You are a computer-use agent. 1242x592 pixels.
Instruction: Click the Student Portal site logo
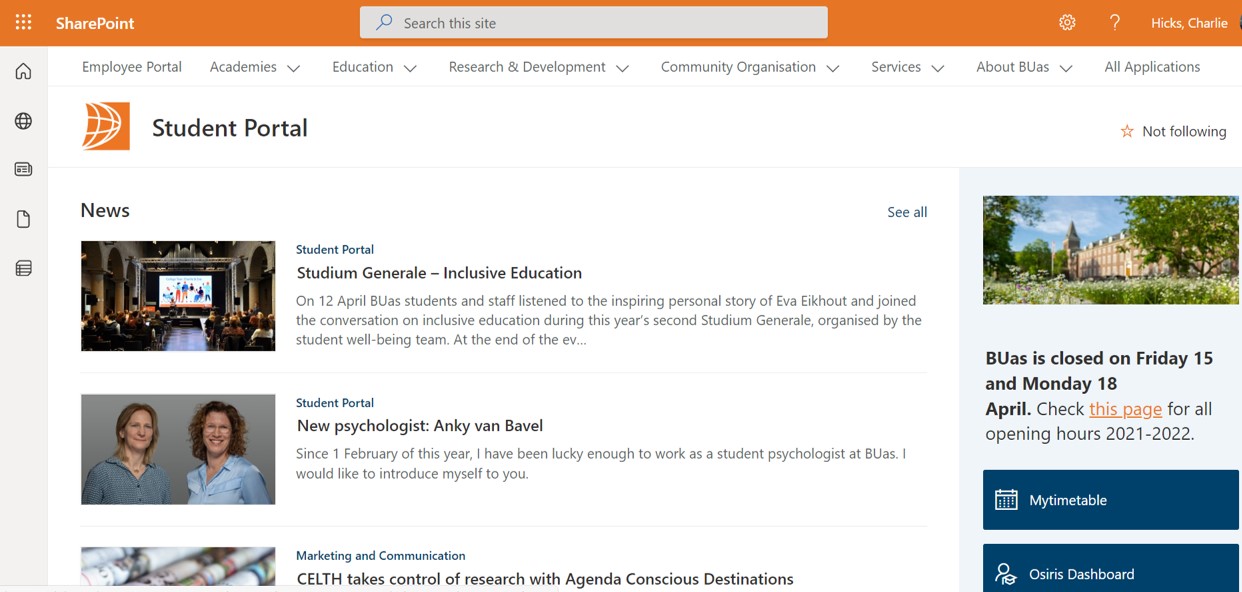[x=108, y=125]
